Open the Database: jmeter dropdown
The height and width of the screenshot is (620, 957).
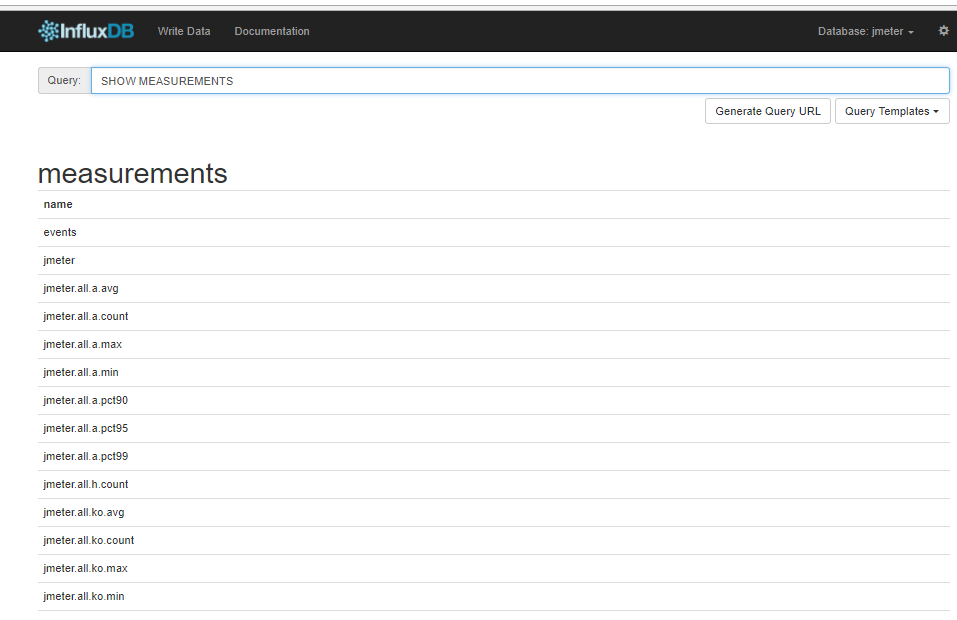865,31
